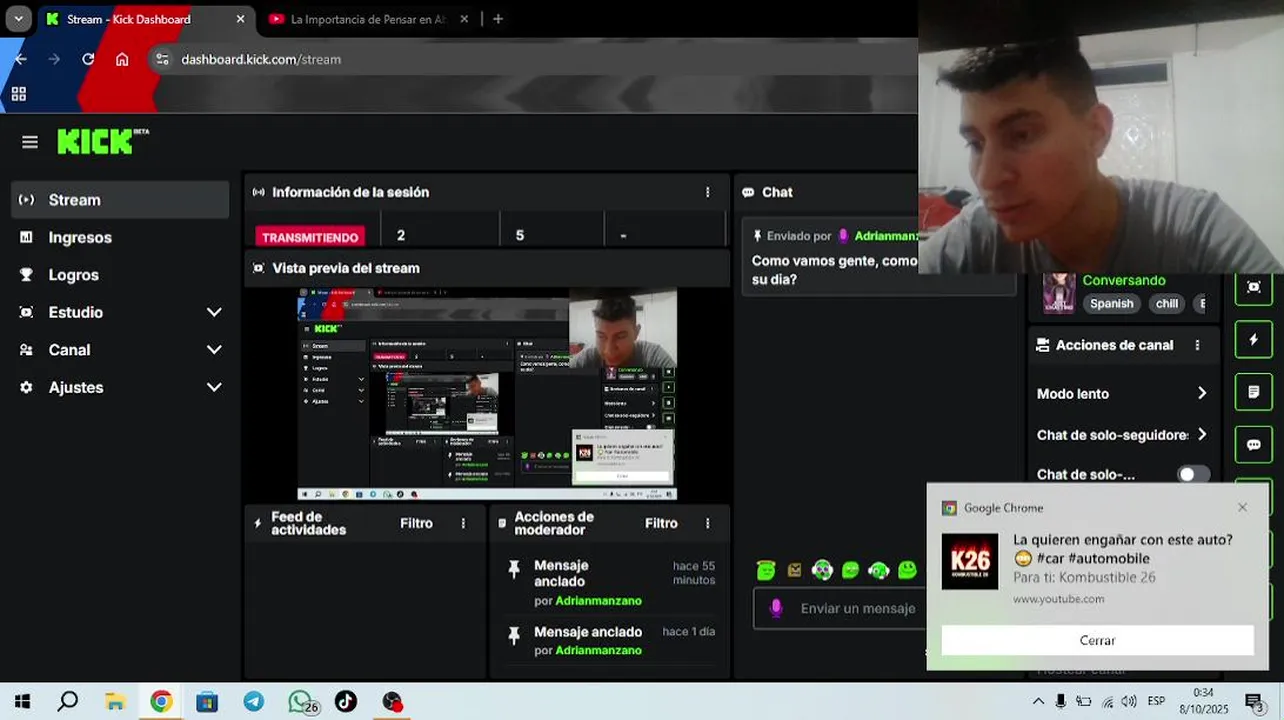
Task: Click the lightning bolt quick actions button
Action: (x=1253, y=340)
